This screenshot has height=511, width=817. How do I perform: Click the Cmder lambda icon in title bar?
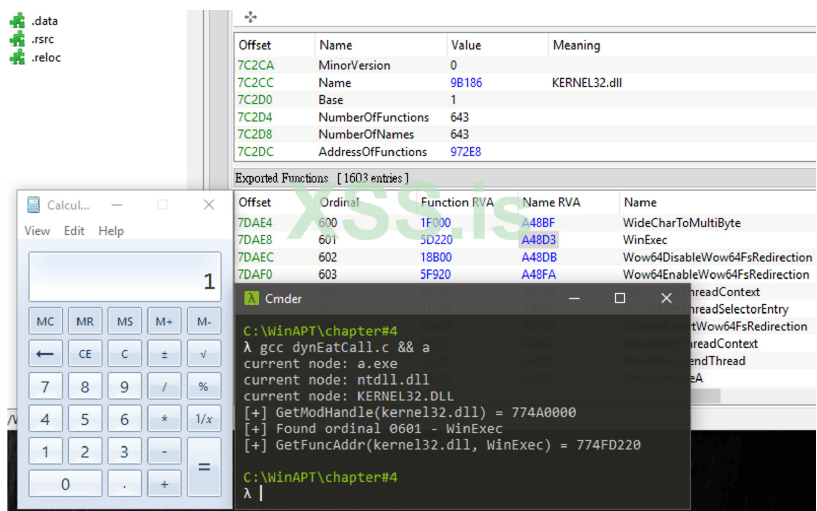(252, 298)
